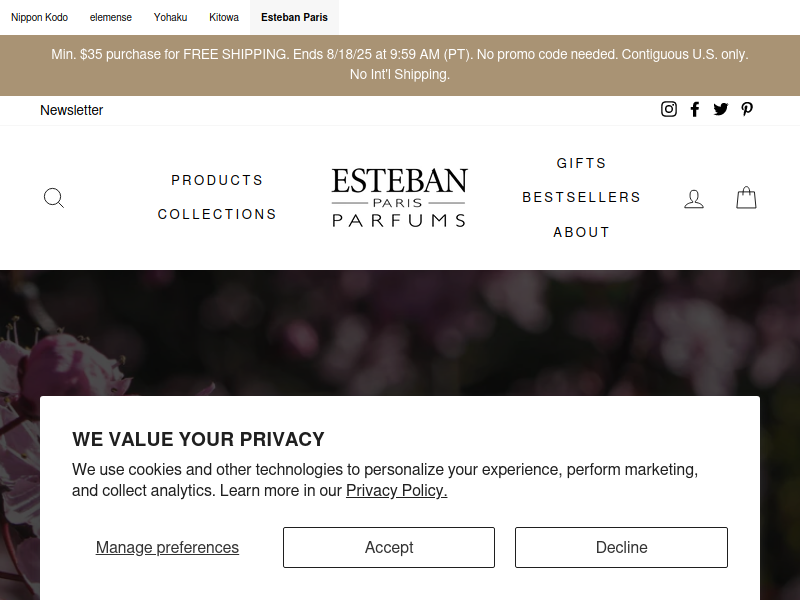Decline cookies in the privacy banner
Image resolution: width=800 pixels, height=600 pixels.
click(x=621, y=547)
